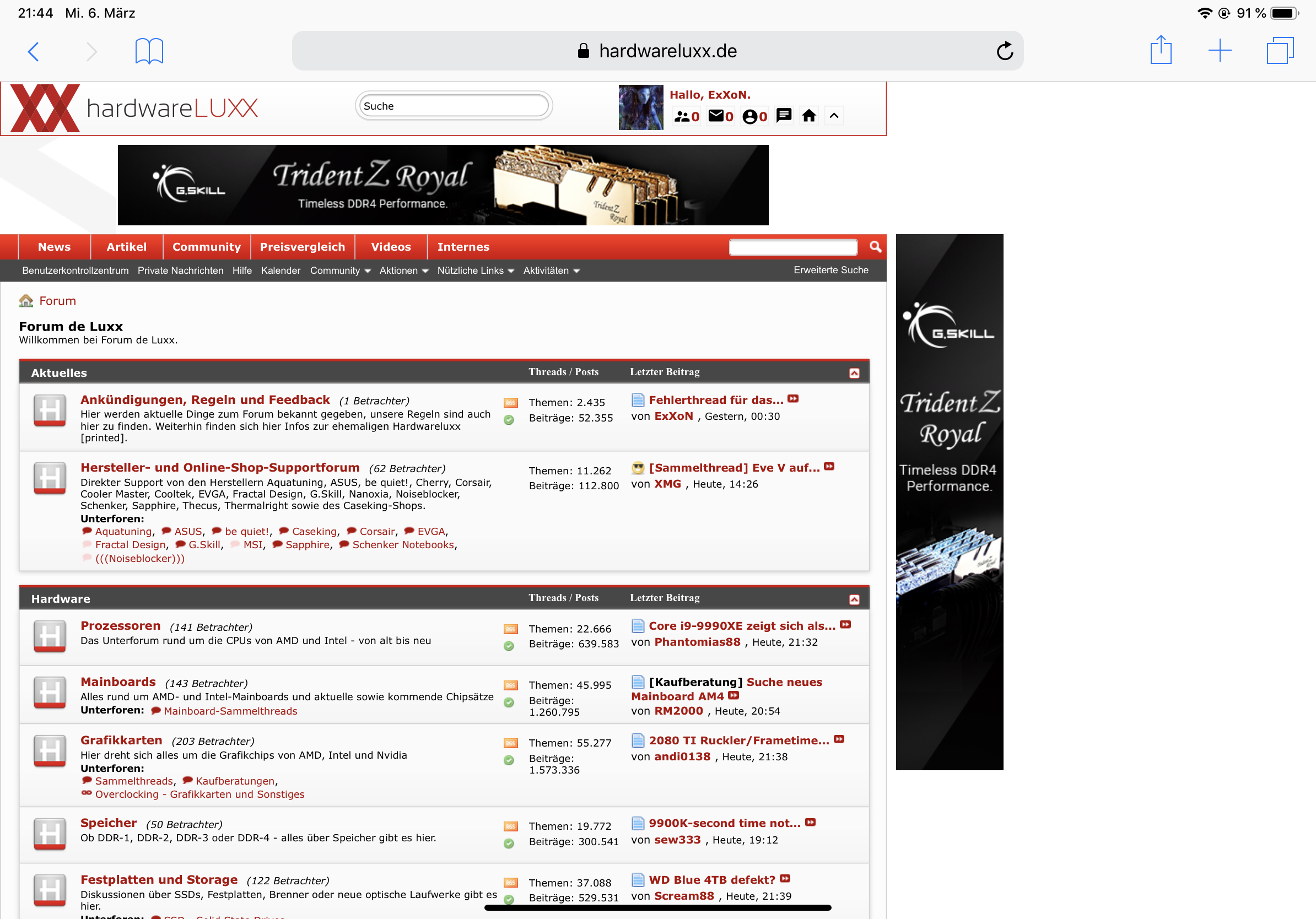This screenshot has width=1316, height=919.
Task: Open Benutzerkontrollzentrum link
Action: (75, 271)
